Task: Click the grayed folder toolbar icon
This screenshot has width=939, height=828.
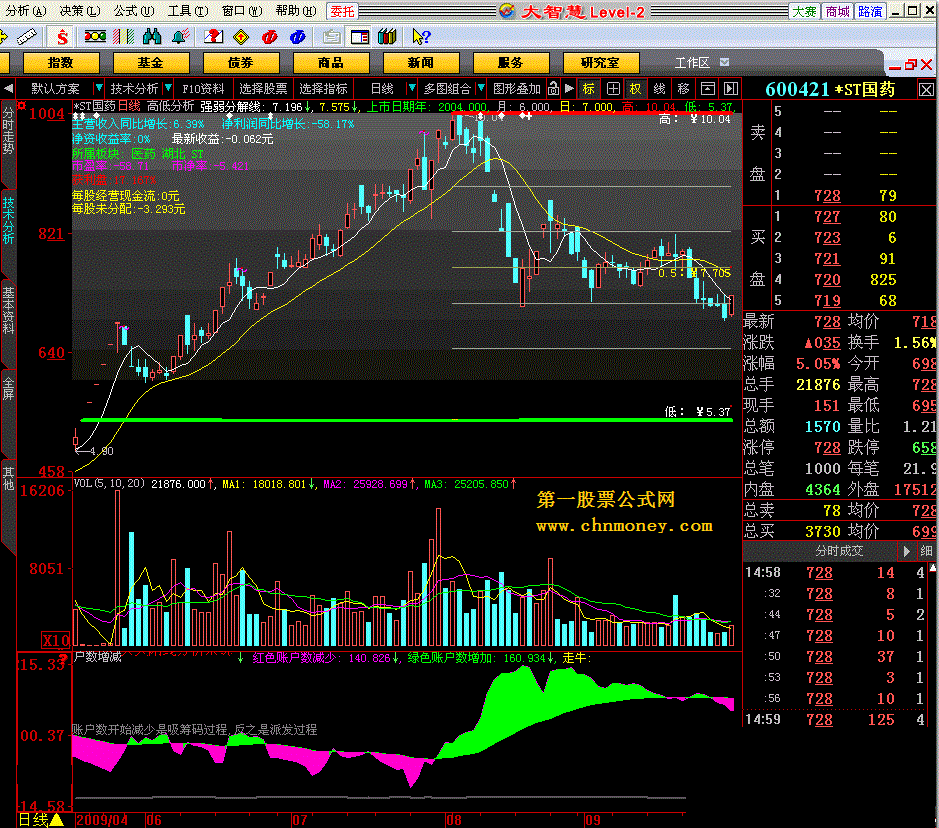Action: pyautogui.click(x=331, y=37)
